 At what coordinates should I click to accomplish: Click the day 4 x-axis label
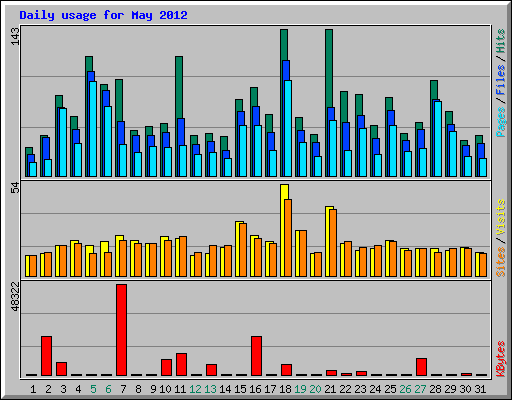pyautogui.click(x=78, y=389)
